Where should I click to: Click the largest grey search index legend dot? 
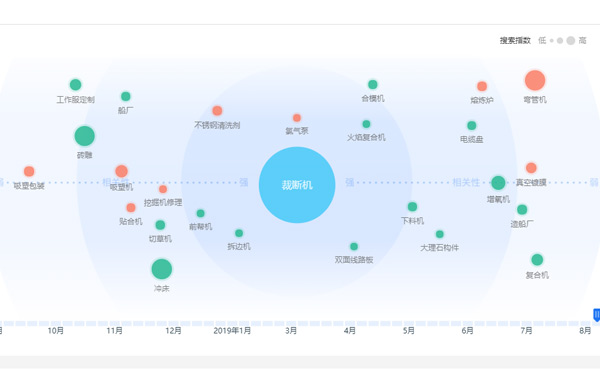click(571, 41)
